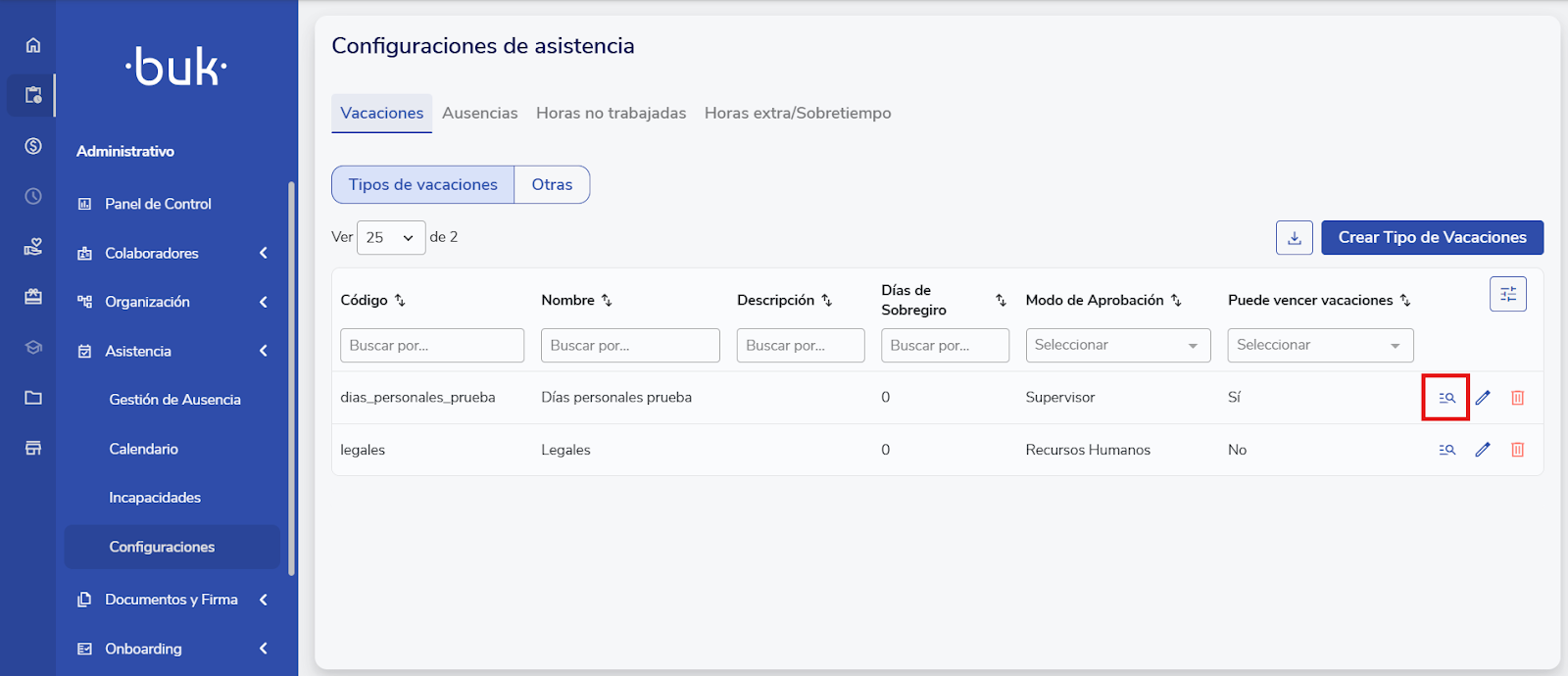The width and height of the screenshot is (1568, 676).
Task: Delete the legales vacation type
Action: [1517, 450]
